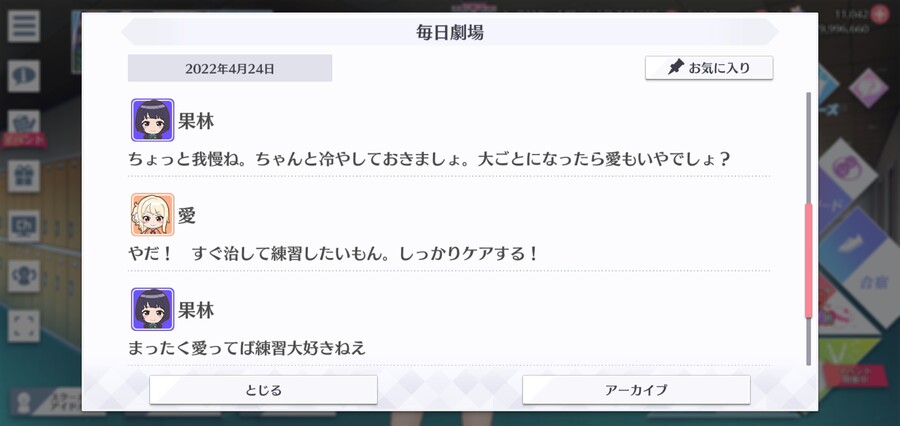900x426 pixels.
Task: Open the channel monitor icon
Action: [x=24, y=226]
